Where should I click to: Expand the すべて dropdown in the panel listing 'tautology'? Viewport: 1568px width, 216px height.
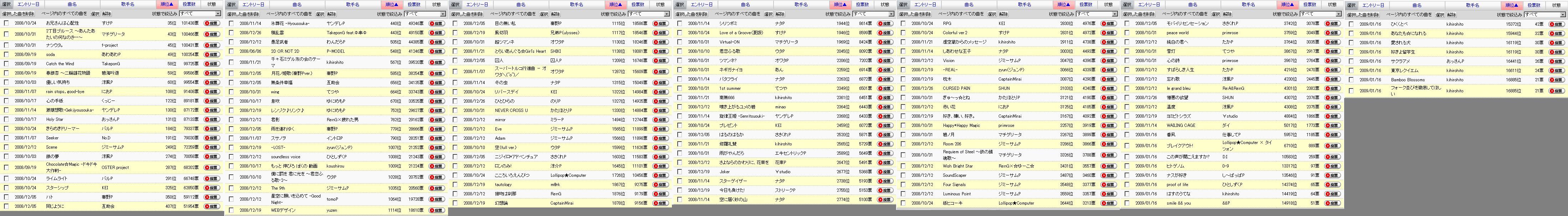pyautogui.click(x=649, y=14)
